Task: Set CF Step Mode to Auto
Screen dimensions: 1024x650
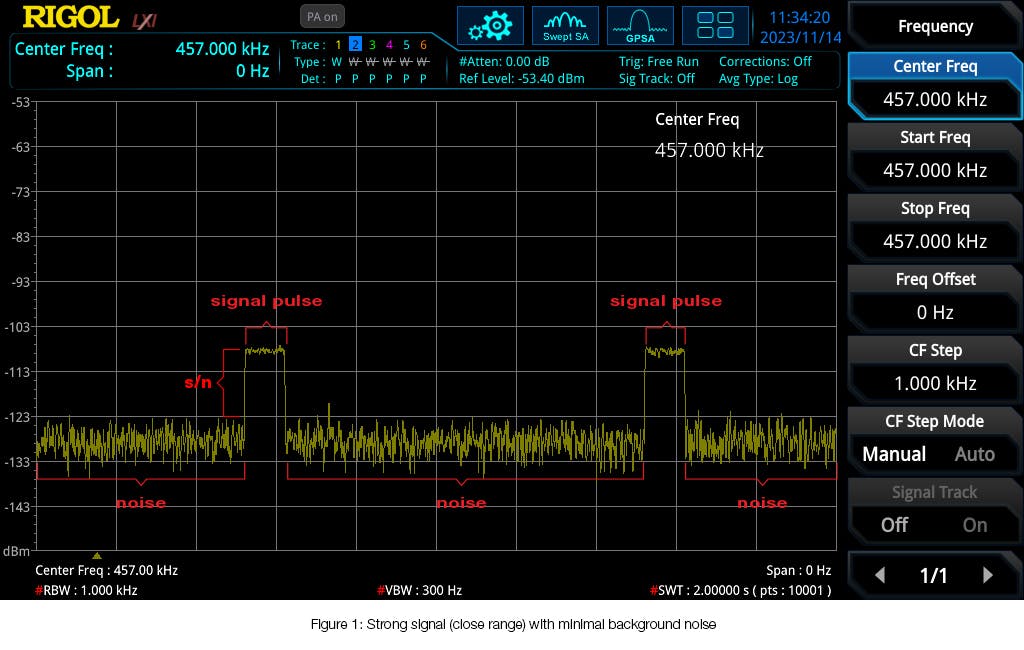Action: pyautogui.click(x=974, y=454)
